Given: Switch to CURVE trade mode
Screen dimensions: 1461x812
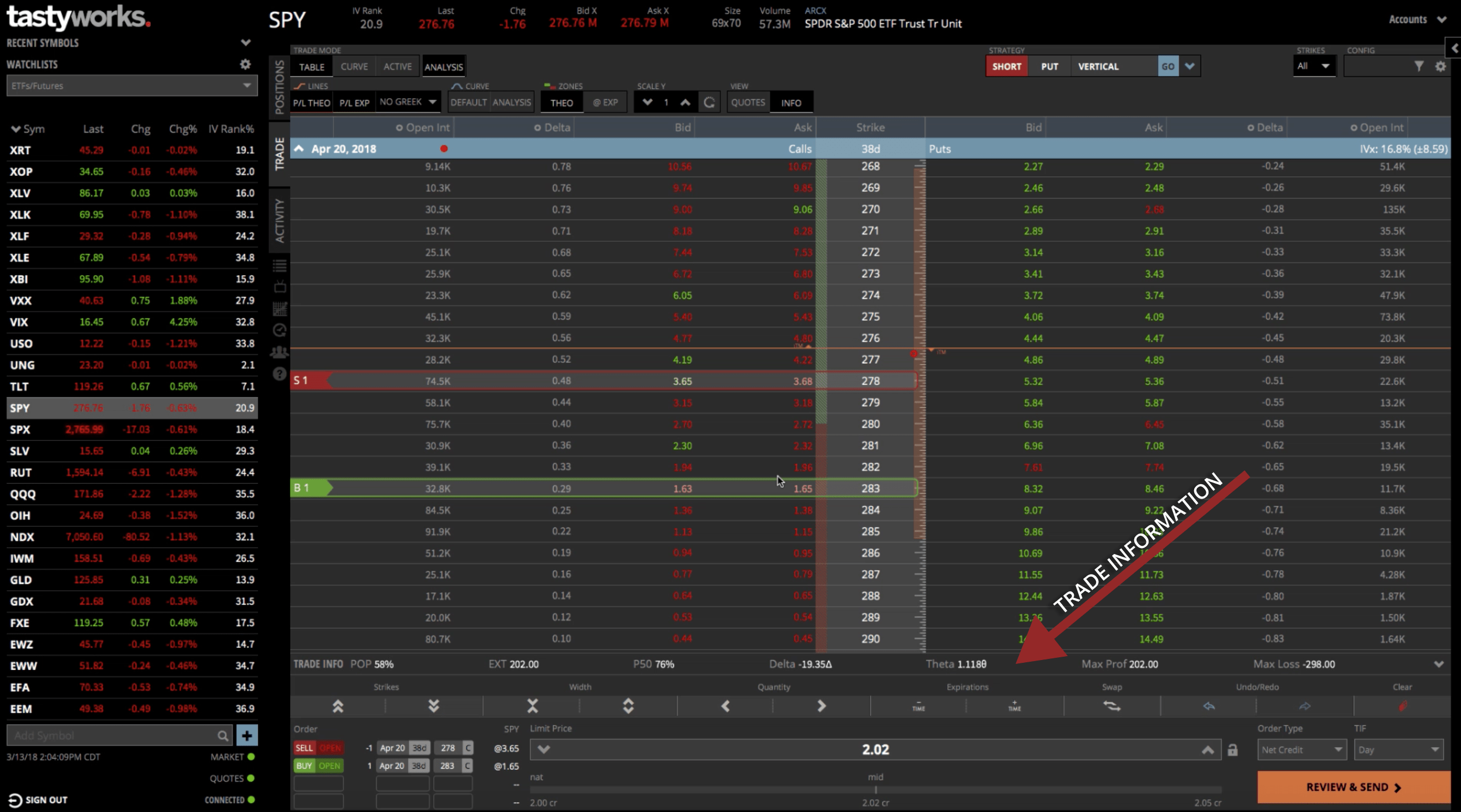Looking at the screenshot, I should point(354,67).
